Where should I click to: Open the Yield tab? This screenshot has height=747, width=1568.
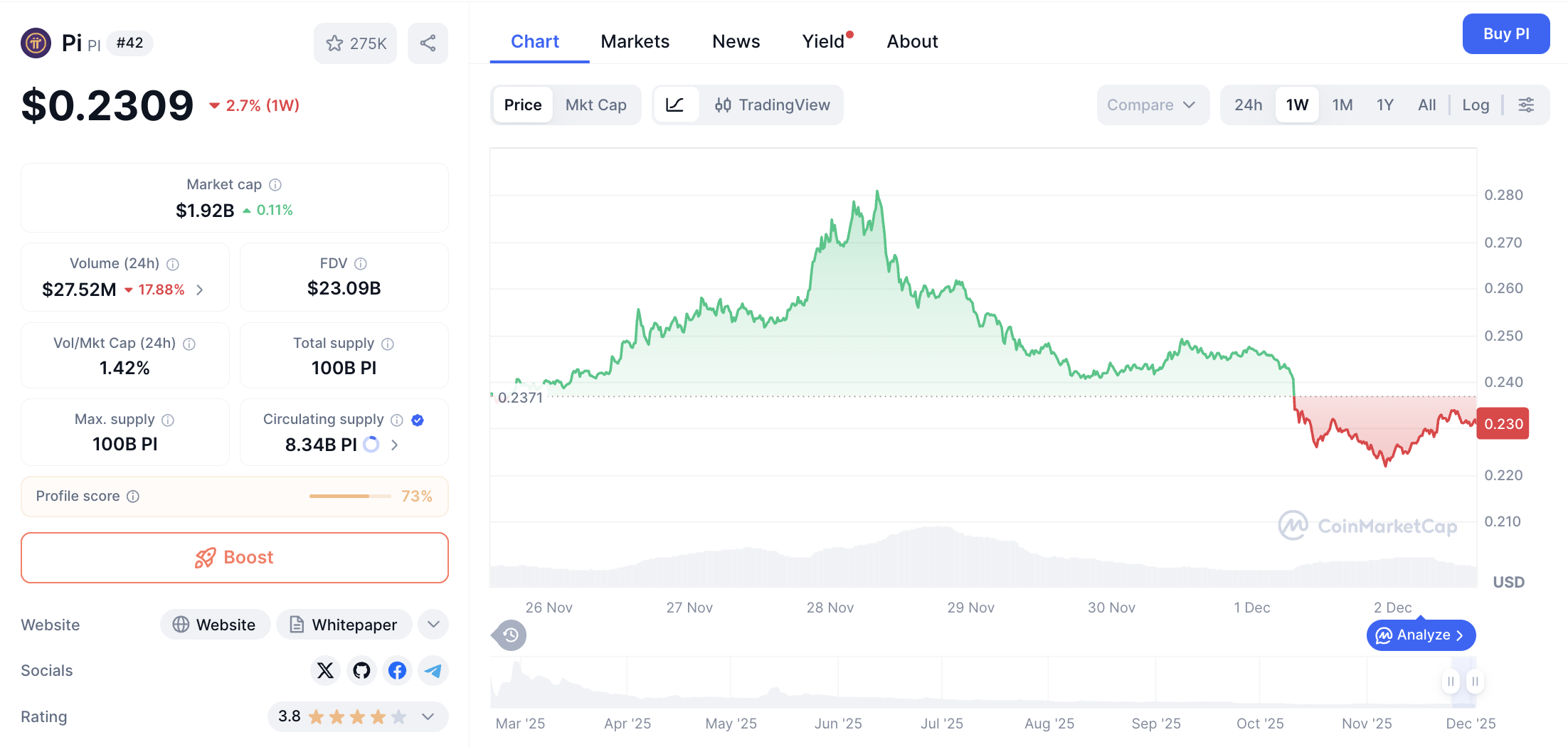click(x=823, y=41)
